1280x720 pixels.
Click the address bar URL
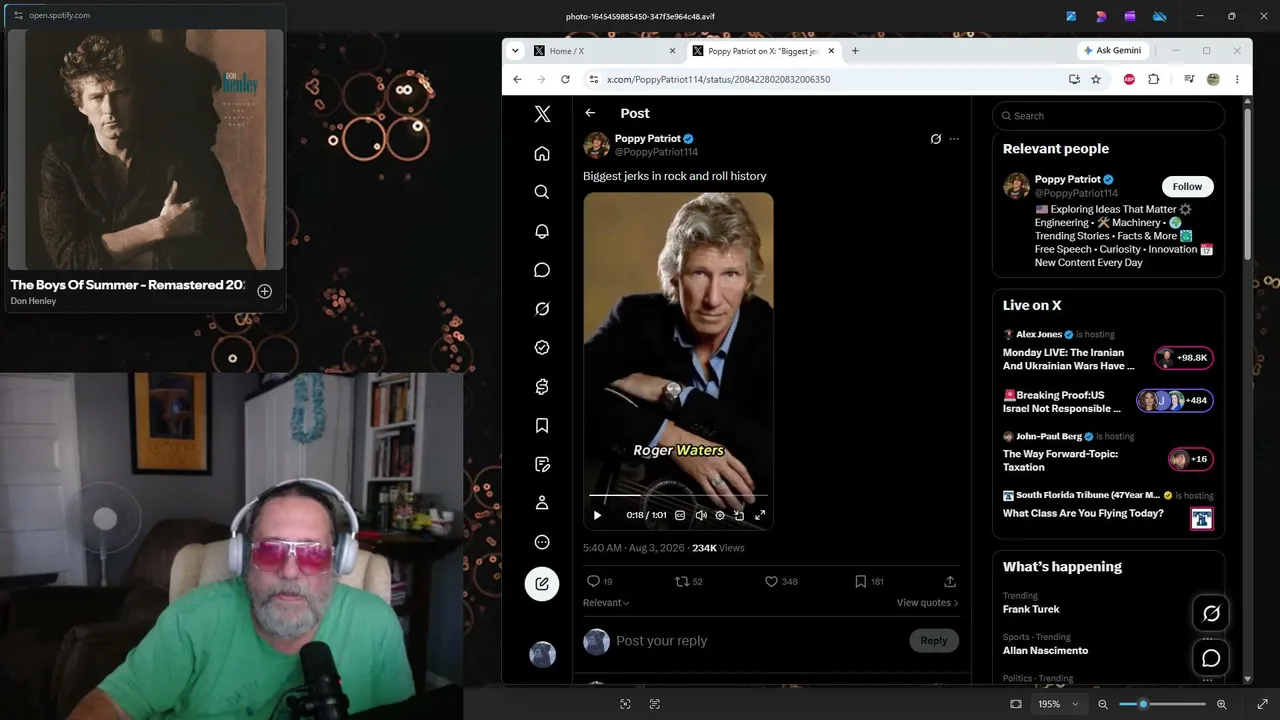coord(718,79)
